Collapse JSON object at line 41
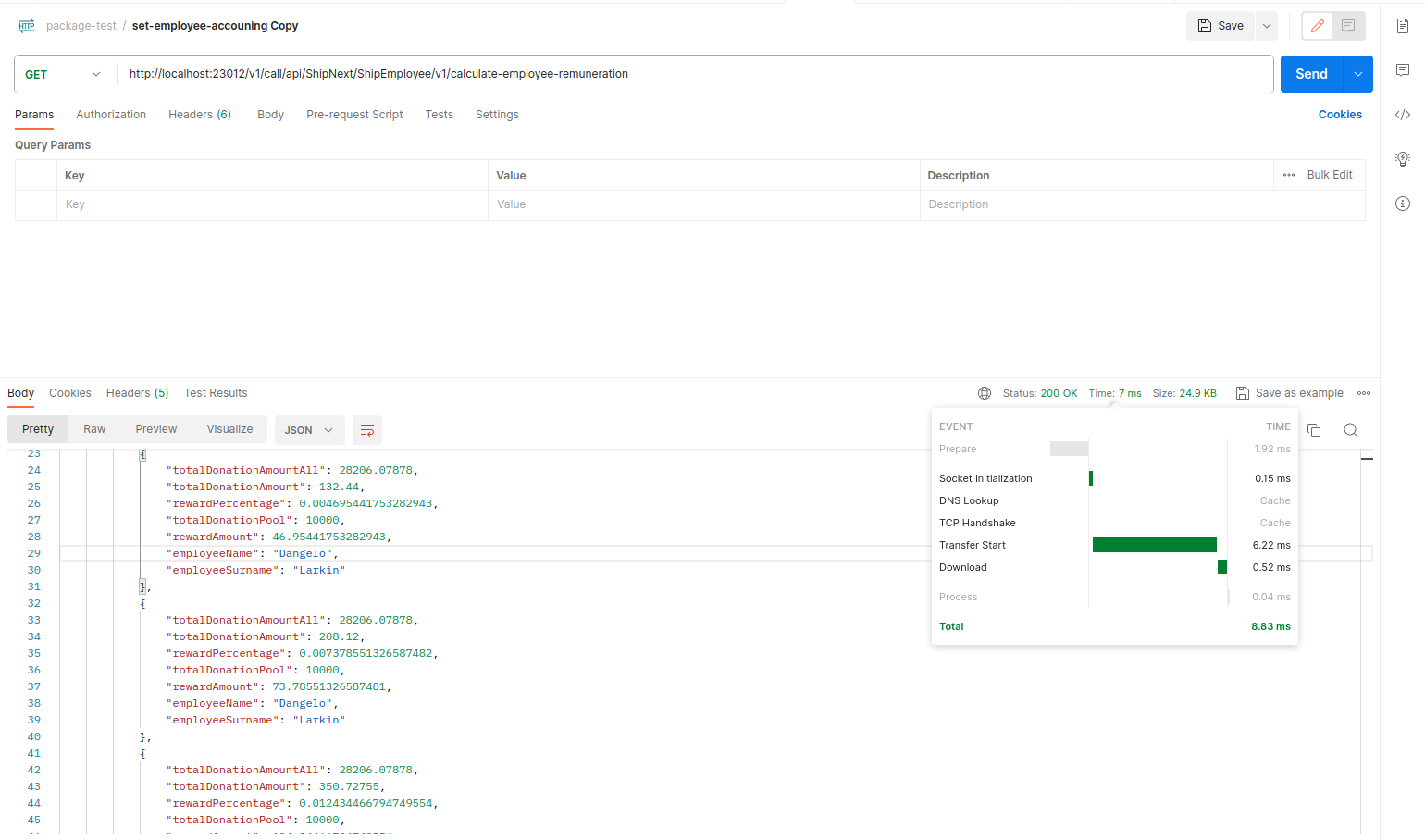The image size is (1425, 840). tap(142, 754)
